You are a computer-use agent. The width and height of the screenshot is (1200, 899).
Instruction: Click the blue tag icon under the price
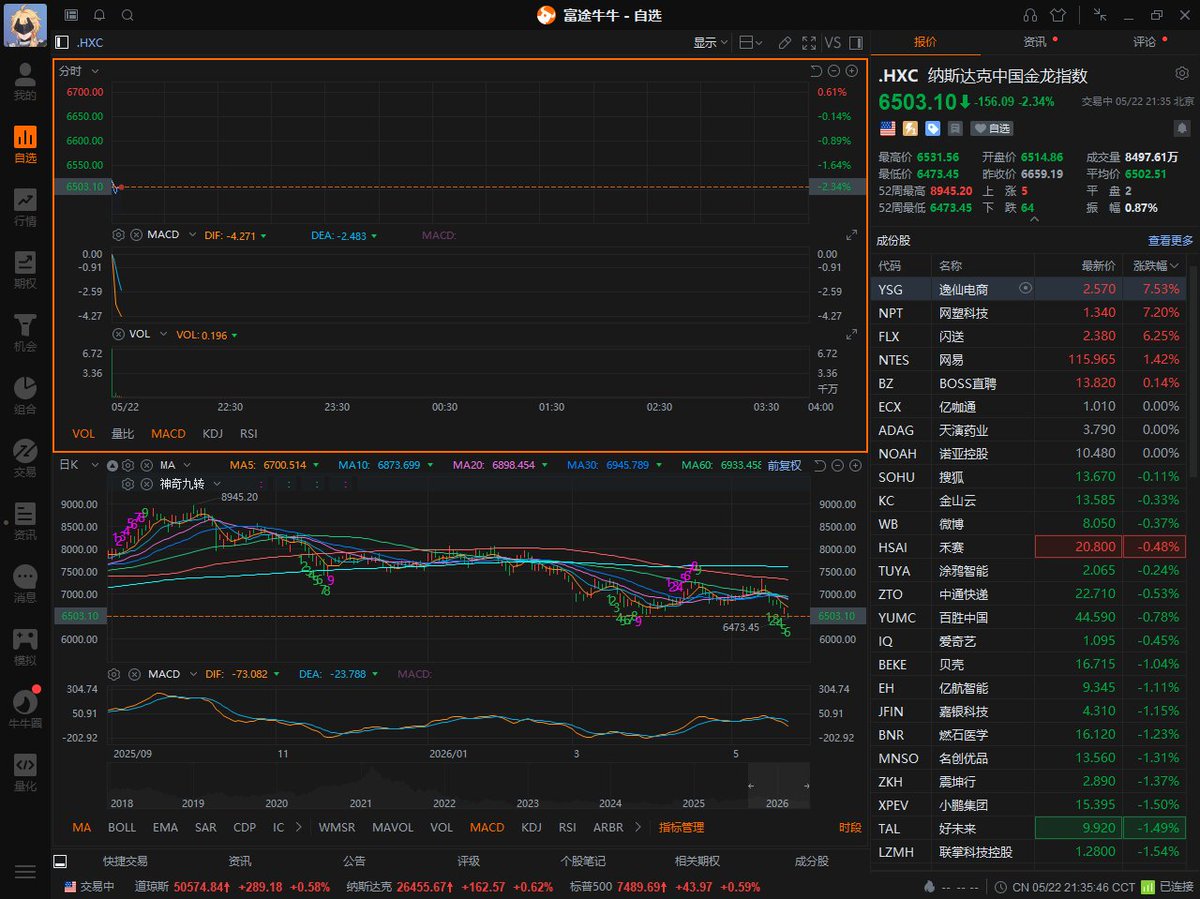932,128
